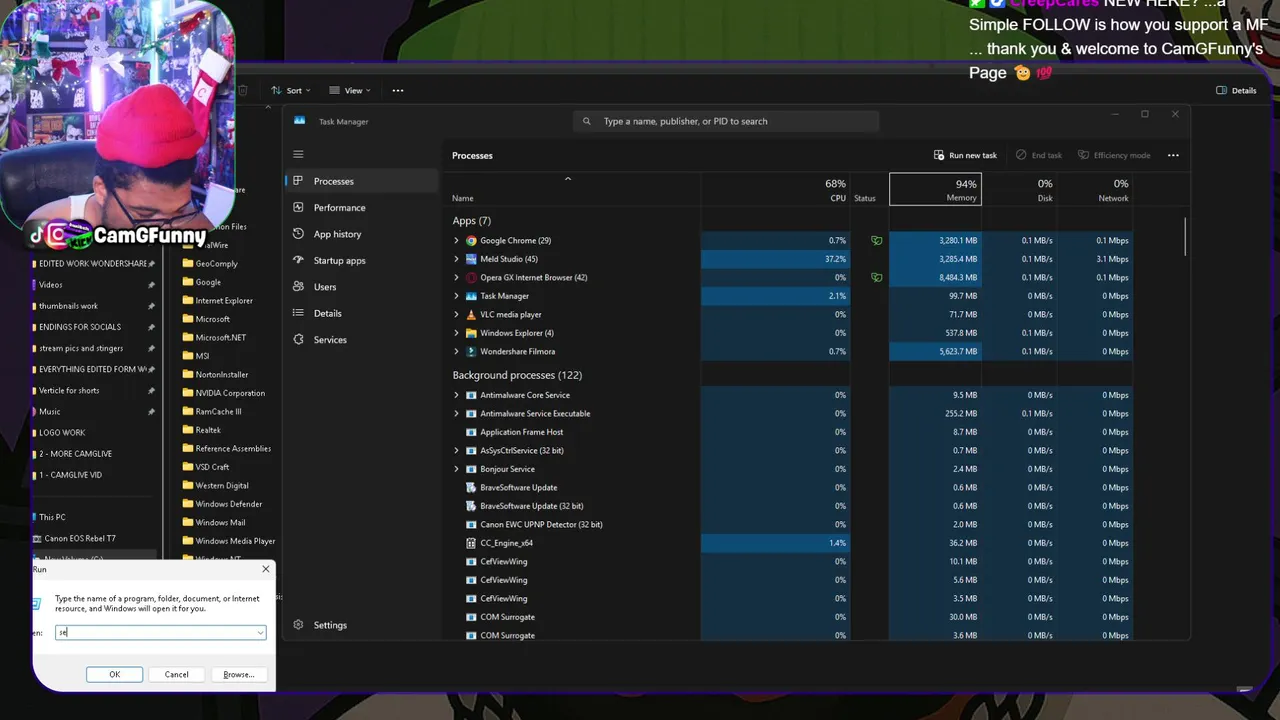
Task: Click the search magnifier icon in Task Manager
Action: [587, 121]
